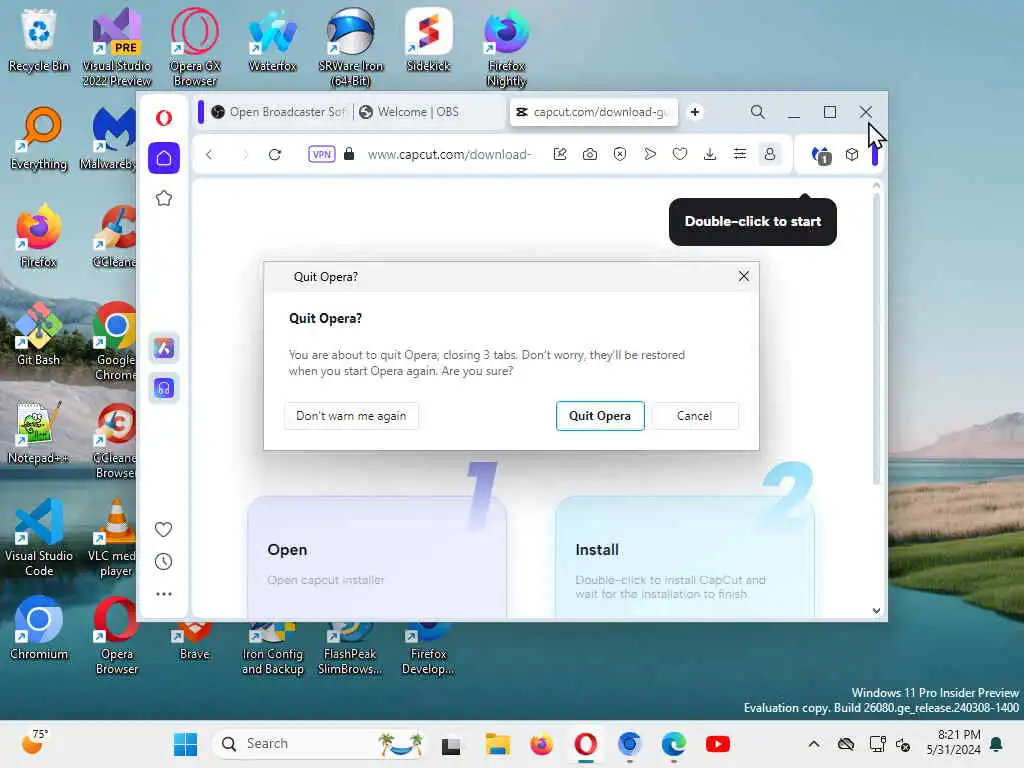Open the YouTube taskbar icon
The image size is (1024, 768).
(718, 744)
